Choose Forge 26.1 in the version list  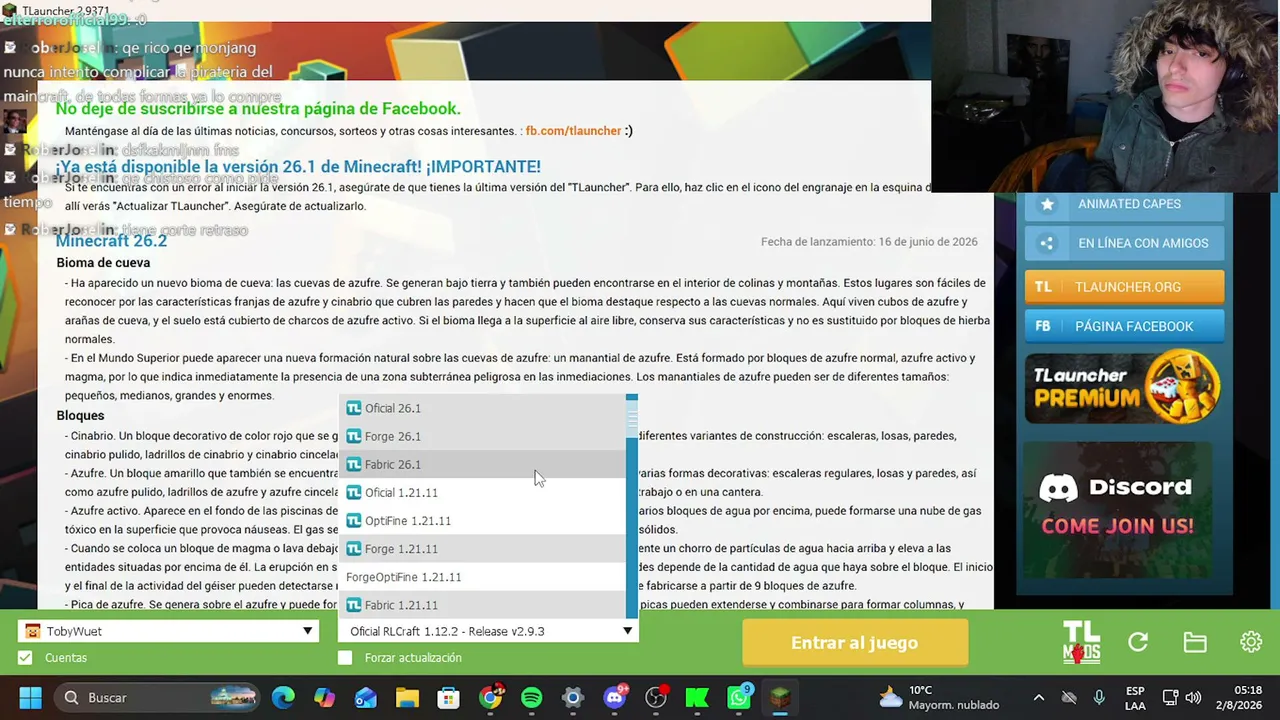tap(482, 436)
